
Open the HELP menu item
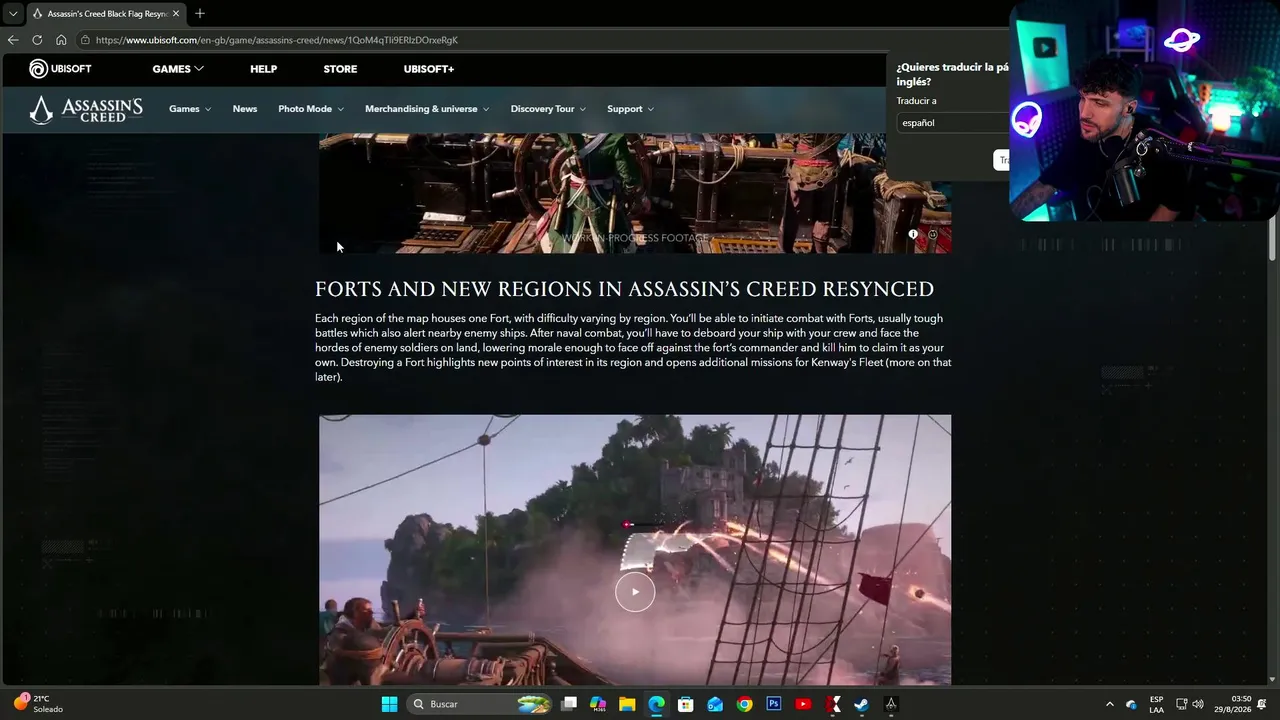(263, 69)
